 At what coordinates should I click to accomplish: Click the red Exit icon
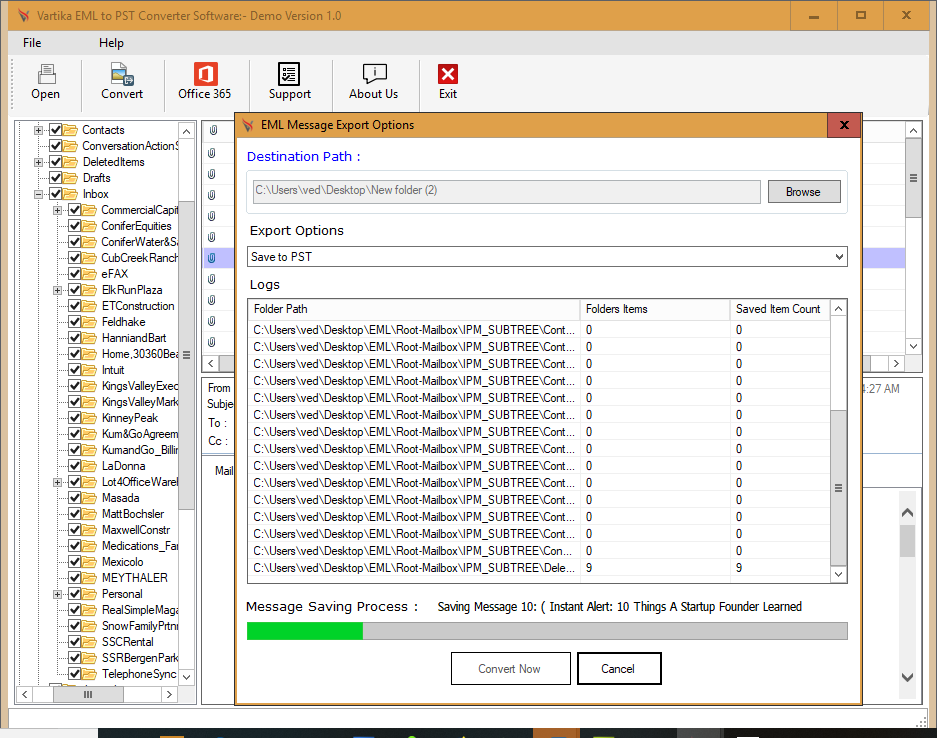pyautogui.click(x=448, y=74)
